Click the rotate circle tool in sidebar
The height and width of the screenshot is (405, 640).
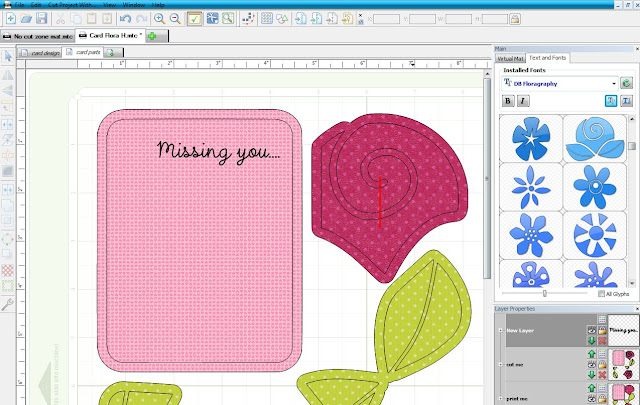pyautogui.click(x=8, y=239)
